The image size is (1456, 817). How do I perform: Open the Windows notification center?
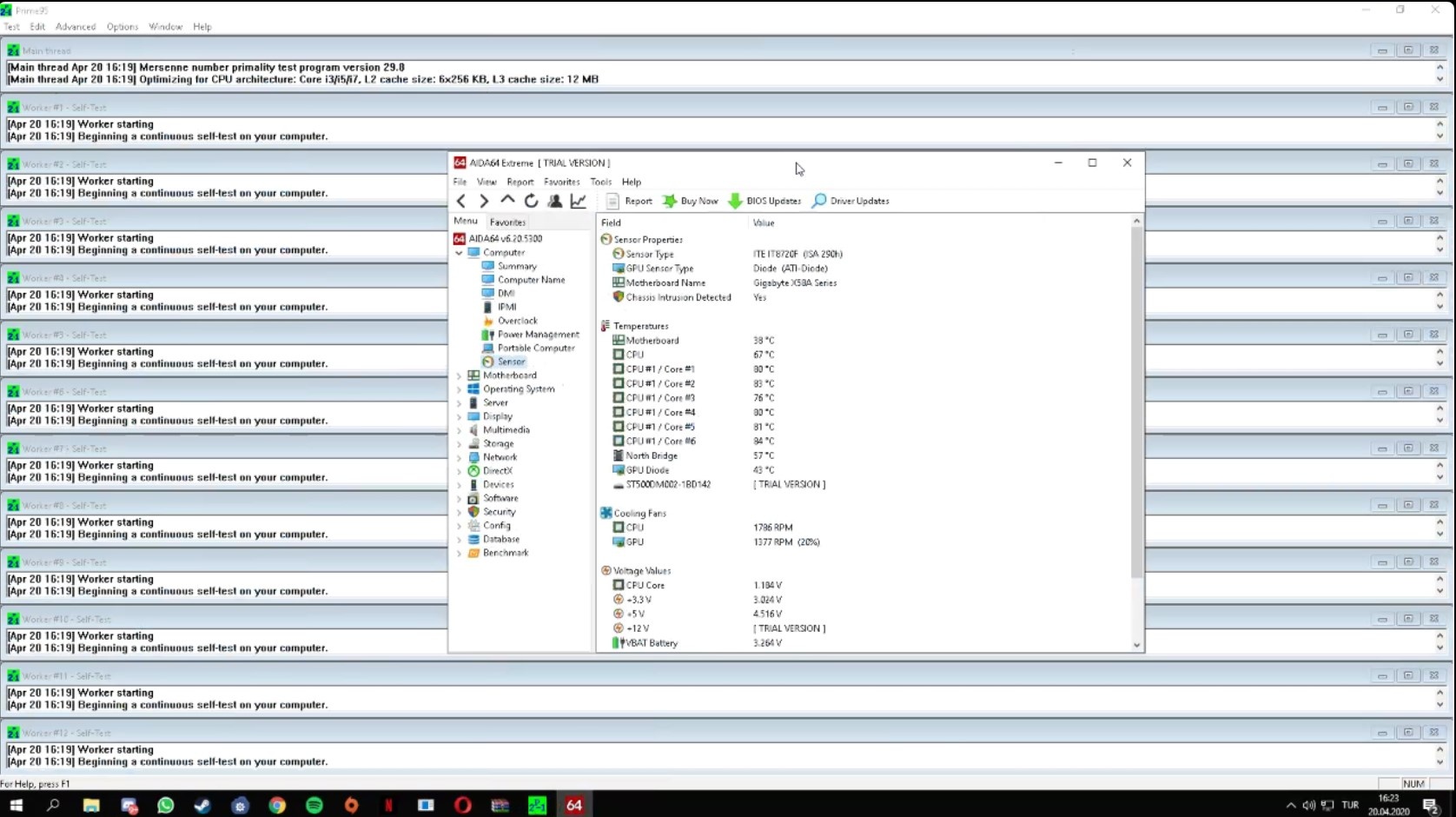[1431, 806]
